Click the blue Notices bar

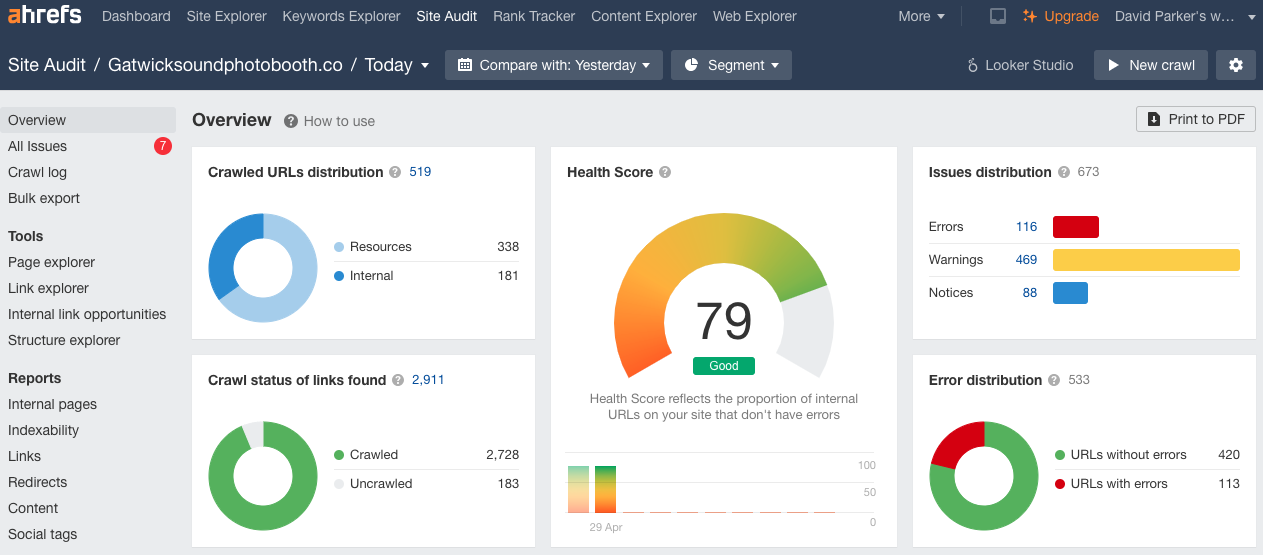(x=1070, y=293)
